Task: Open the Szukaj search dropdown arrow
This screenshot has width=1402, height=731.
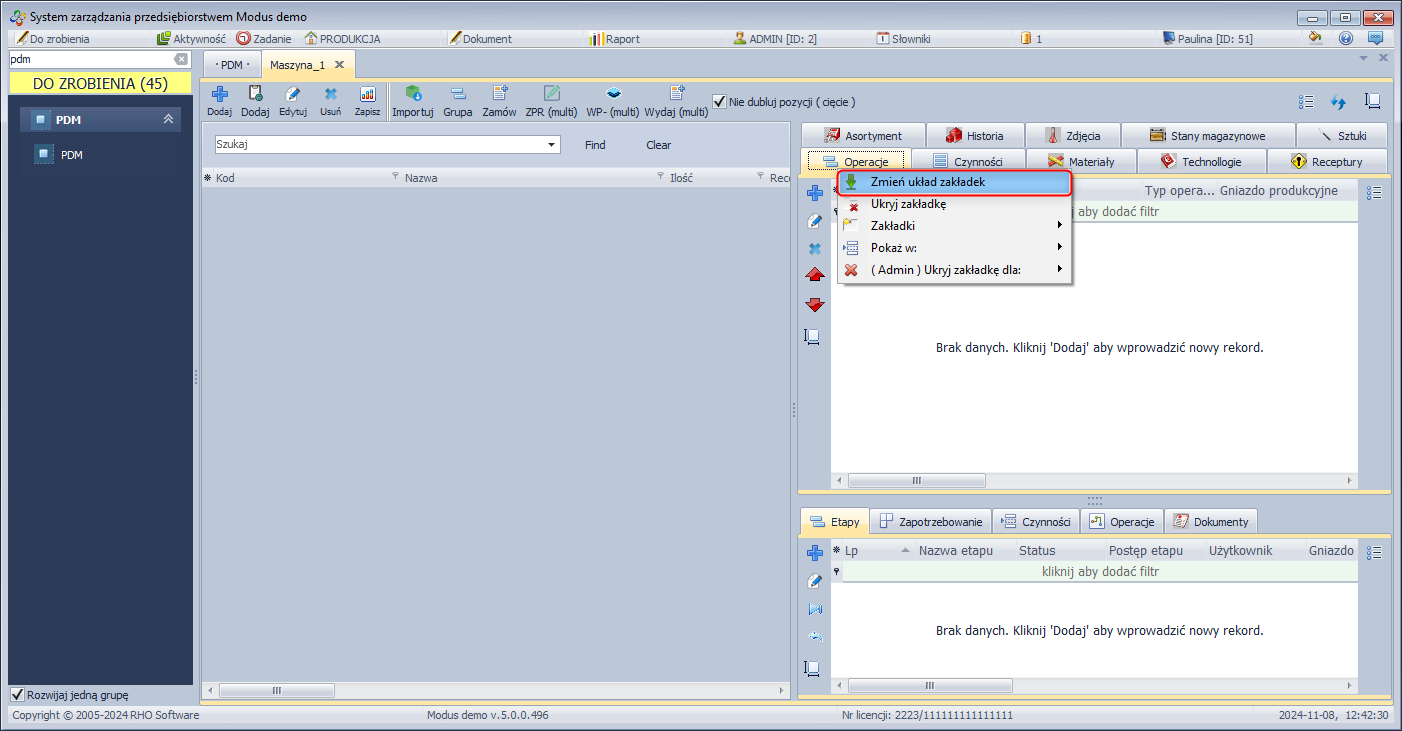Action: click(x=552, y=145)
